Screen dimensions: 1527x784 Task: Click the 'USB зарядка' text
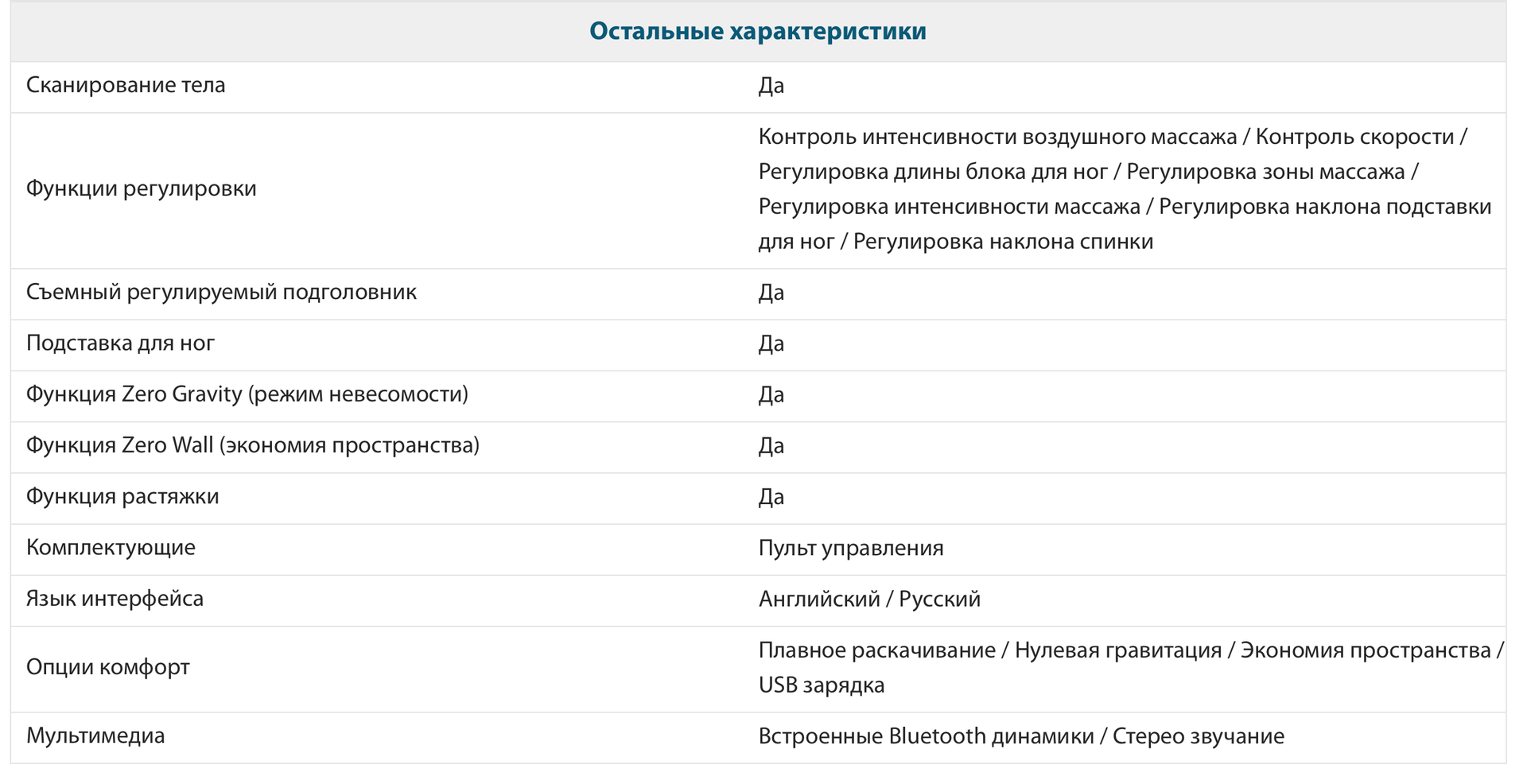tap(822, 685)
